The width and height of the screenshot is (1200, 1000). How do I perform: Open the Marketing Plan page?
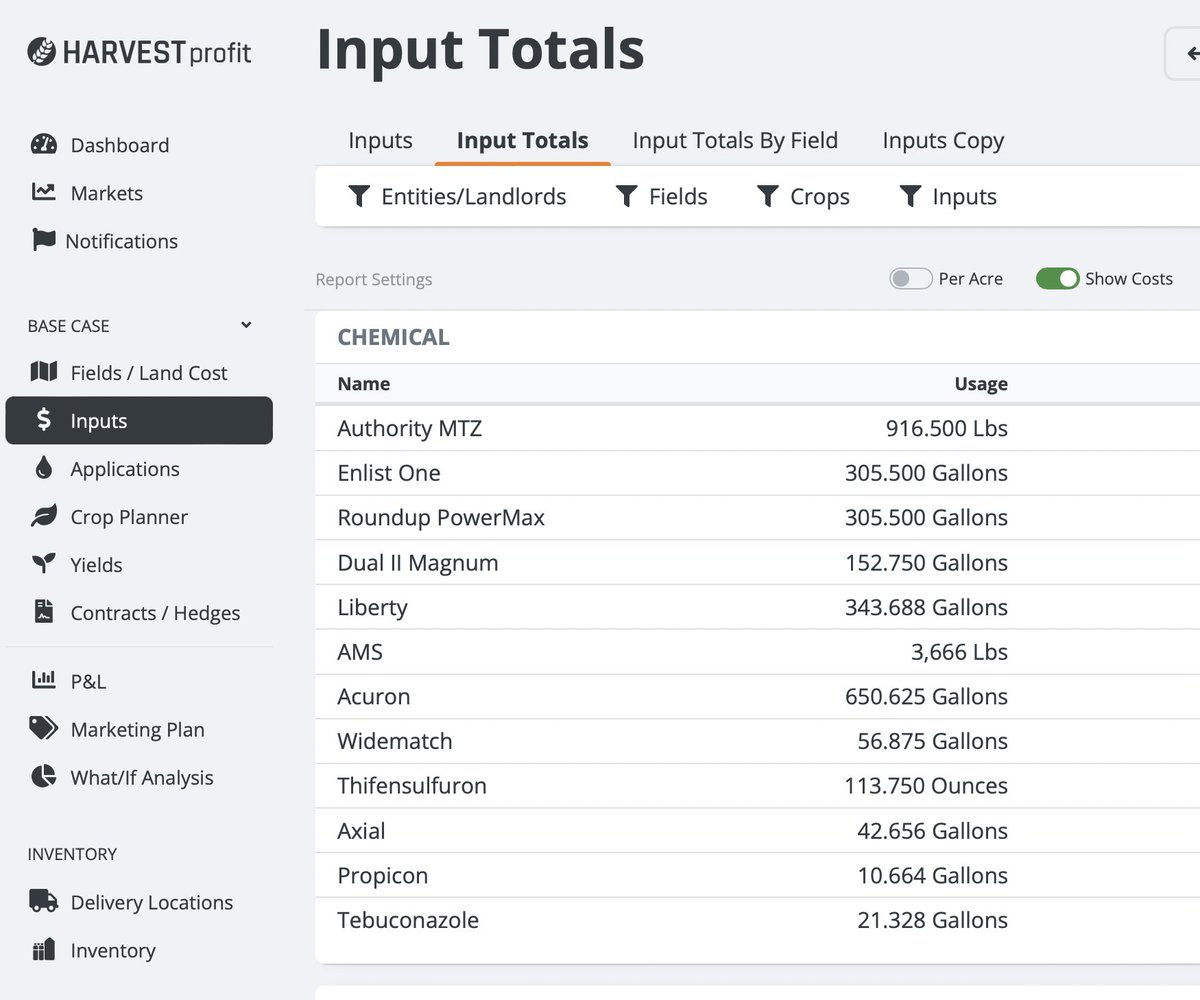pos(139,729)
